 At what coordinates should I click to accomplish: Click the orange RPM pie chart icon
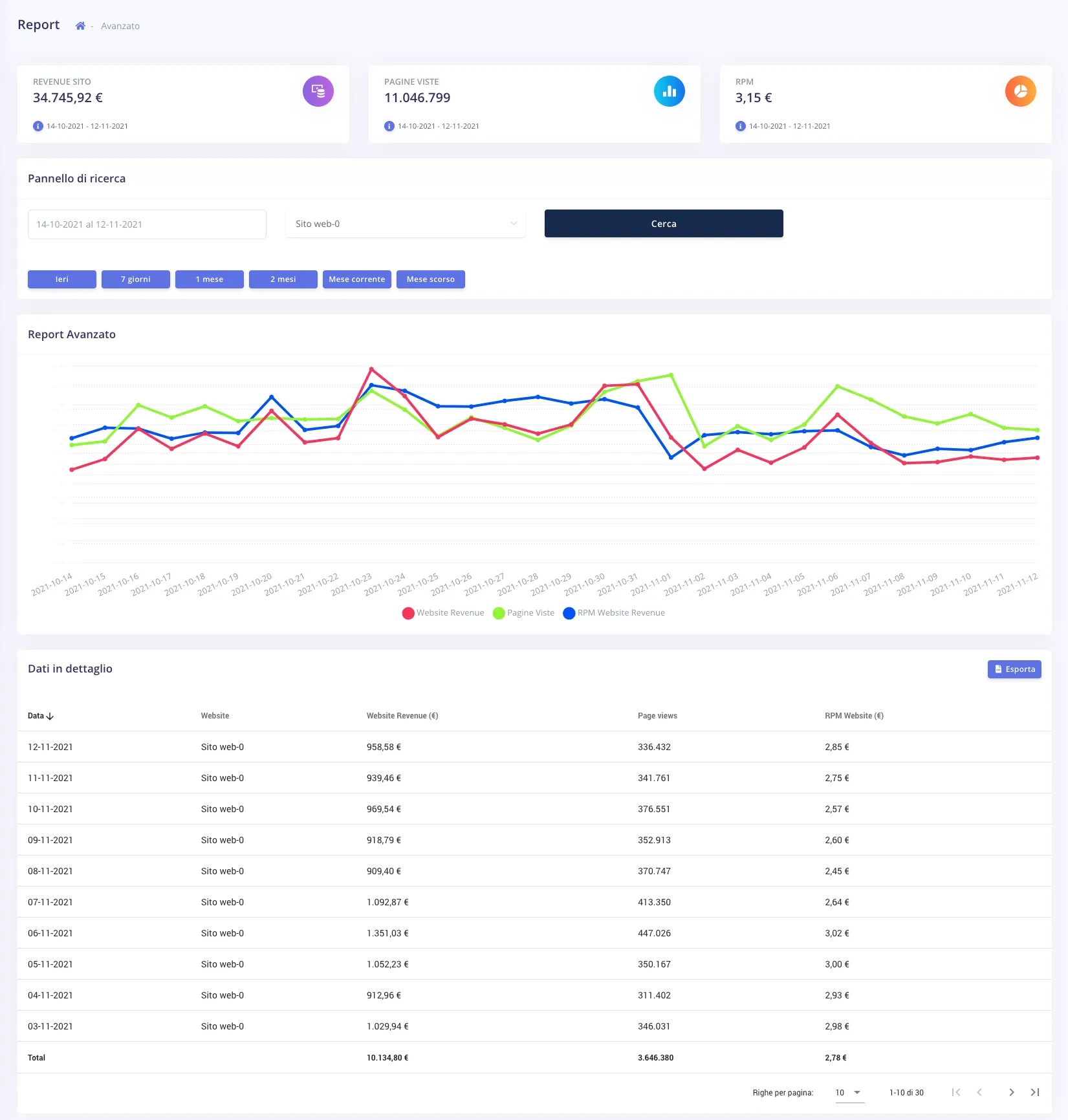tap(1021, 91)
